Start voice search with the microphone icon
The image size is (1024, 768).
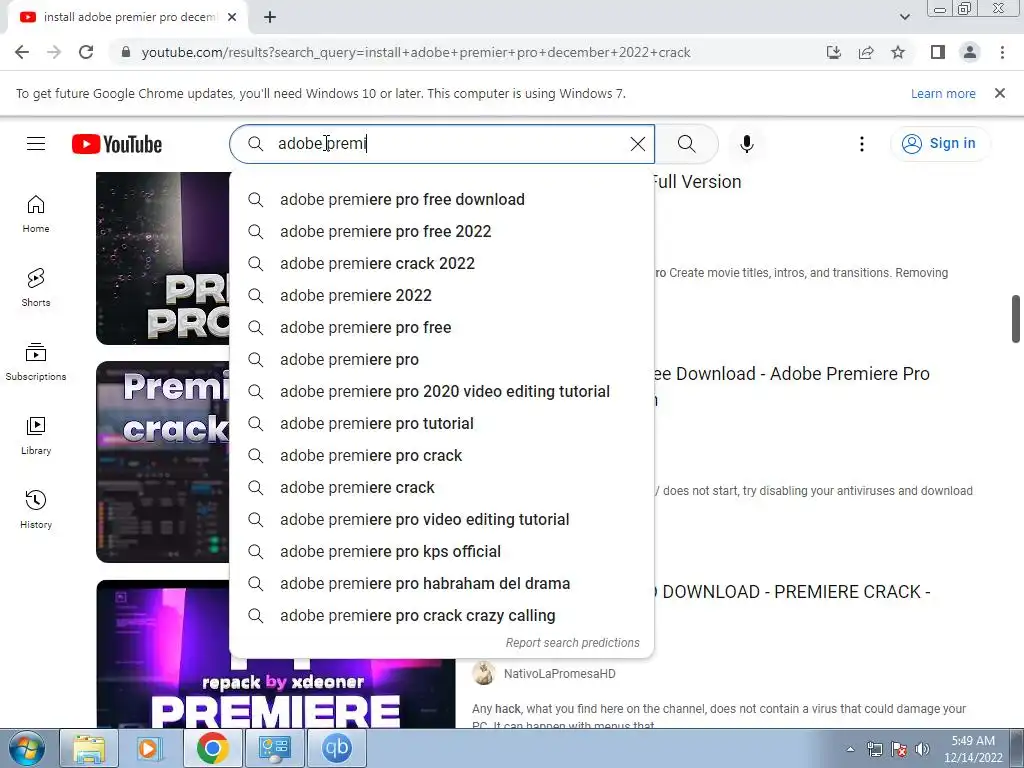[746, 144]
